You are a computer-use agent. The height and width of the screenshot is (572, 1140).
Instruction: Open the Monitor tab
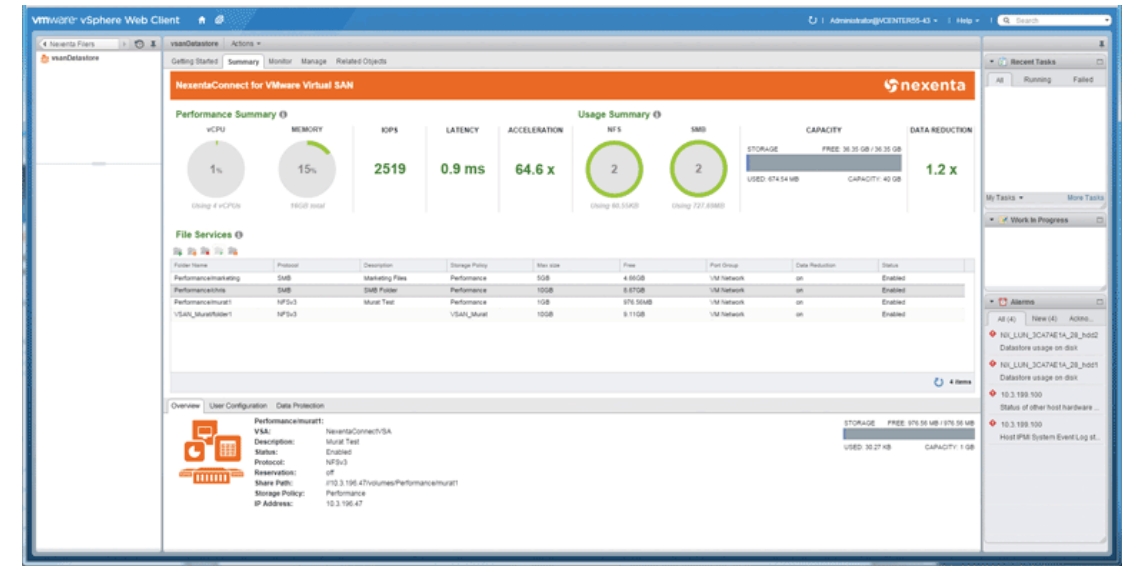pos(280,62)
